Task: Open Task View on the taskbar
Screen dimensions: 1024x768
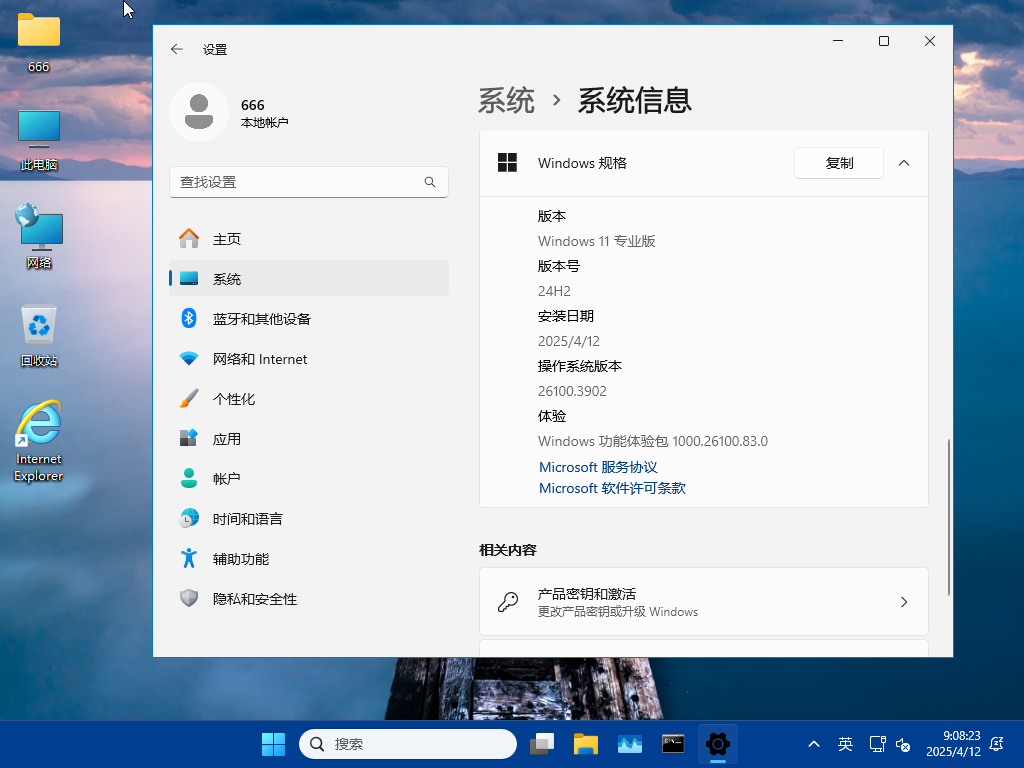Action: point(542,744)
